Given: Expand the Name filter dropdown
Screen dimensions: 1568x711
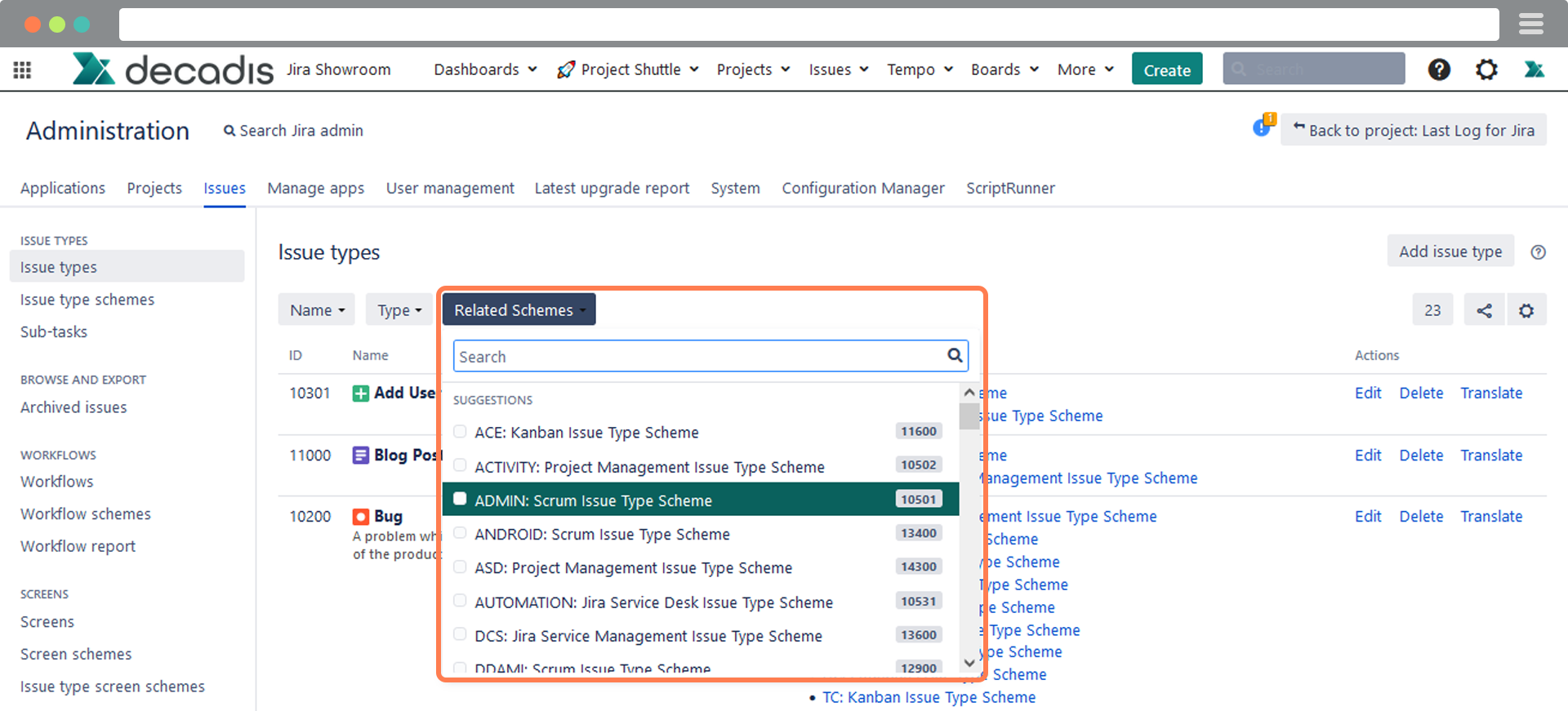Looking at the screenshot, I should coord(317,310).
